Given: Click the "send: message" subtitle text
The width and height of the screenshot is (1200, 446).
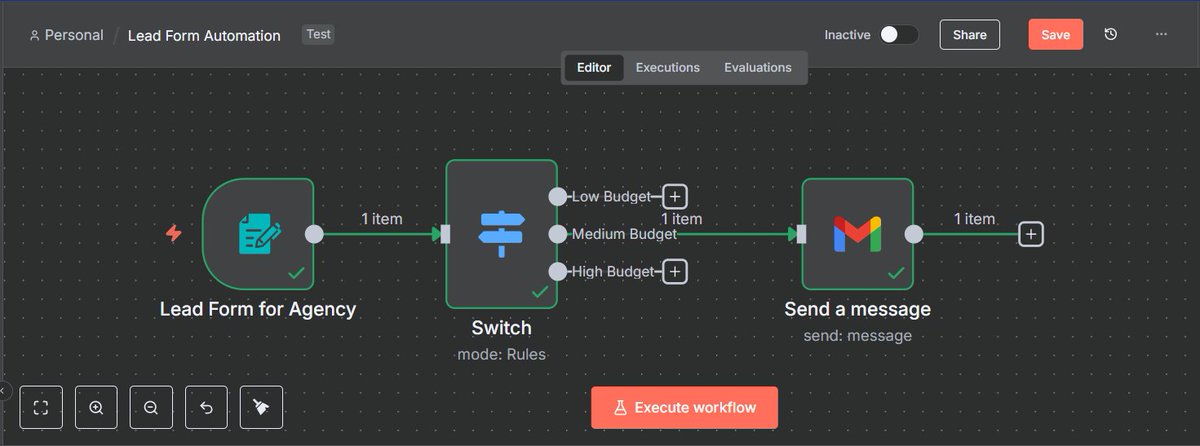Looking at the screenshot, I should click(857, 335).
